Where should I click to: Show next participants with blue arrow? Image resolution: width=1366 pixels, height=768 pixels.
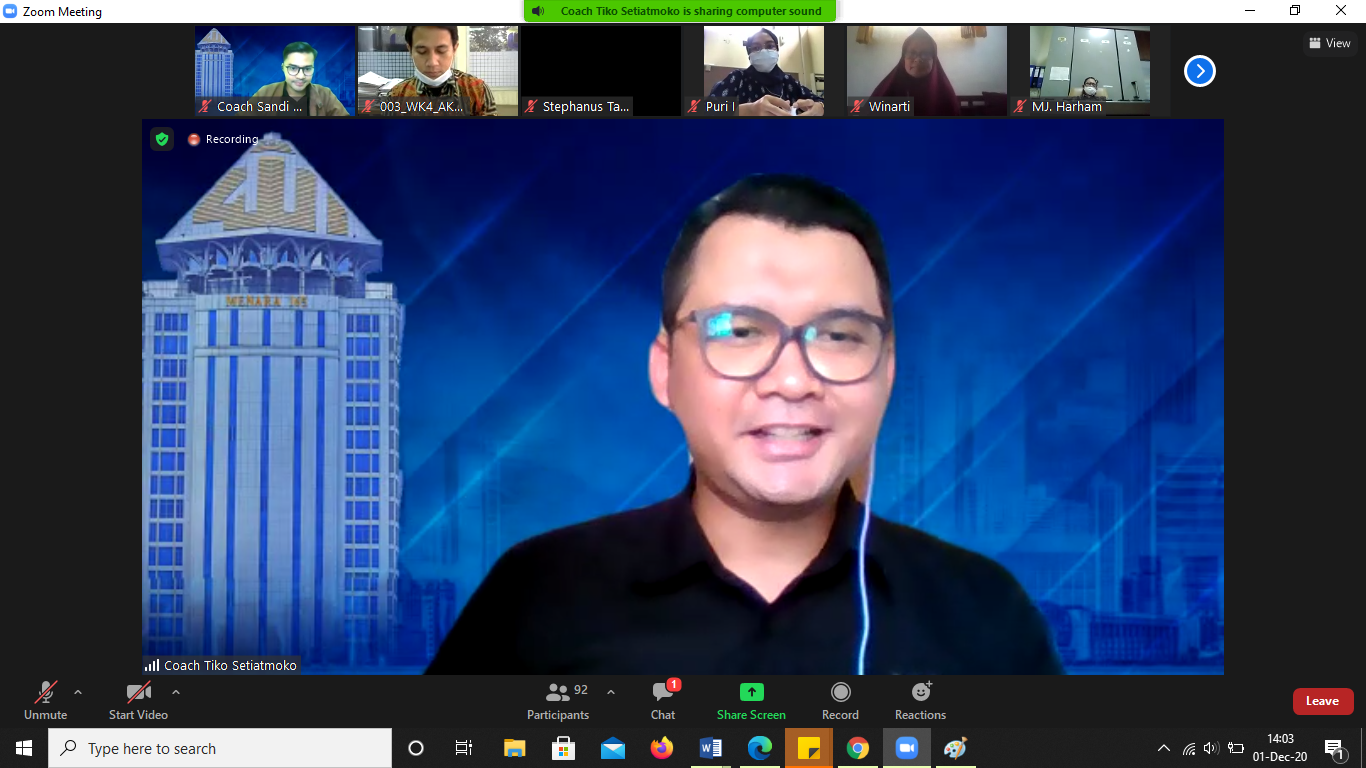click(x=1199, y=71)
